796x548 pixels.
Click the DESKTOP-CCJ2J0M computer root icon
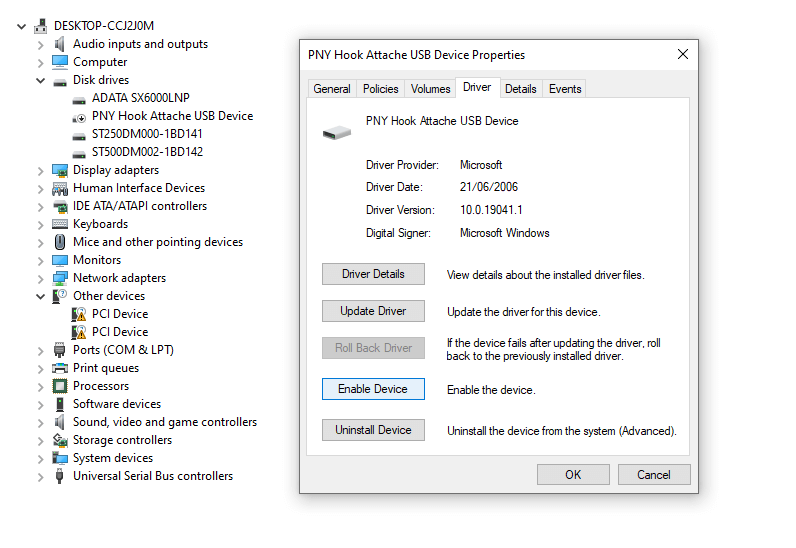[x=41, y=26]
